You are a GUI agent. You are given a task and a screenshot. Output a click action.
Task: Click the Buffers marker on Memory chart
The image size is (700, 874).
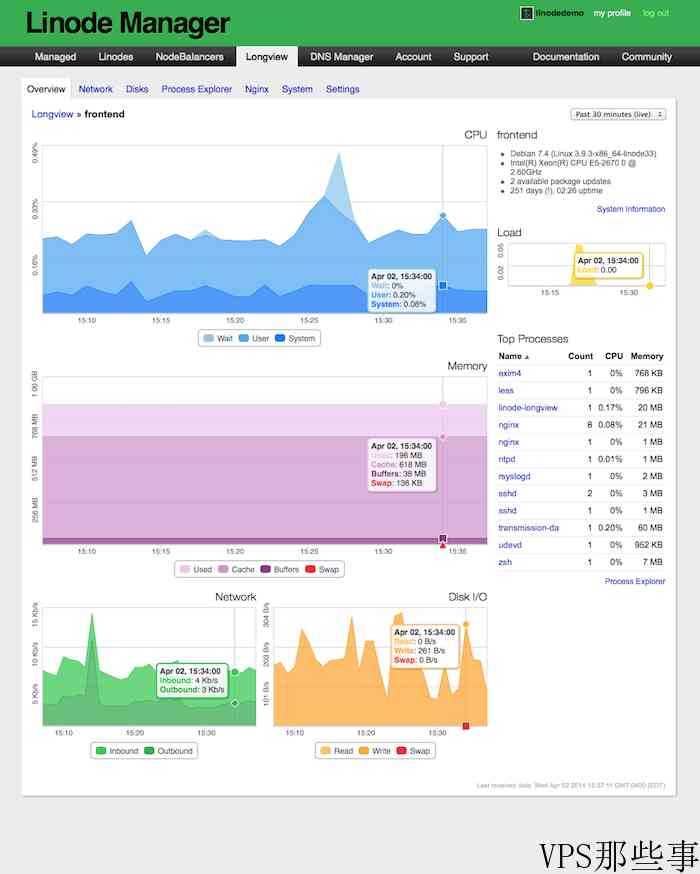(443, 538)
